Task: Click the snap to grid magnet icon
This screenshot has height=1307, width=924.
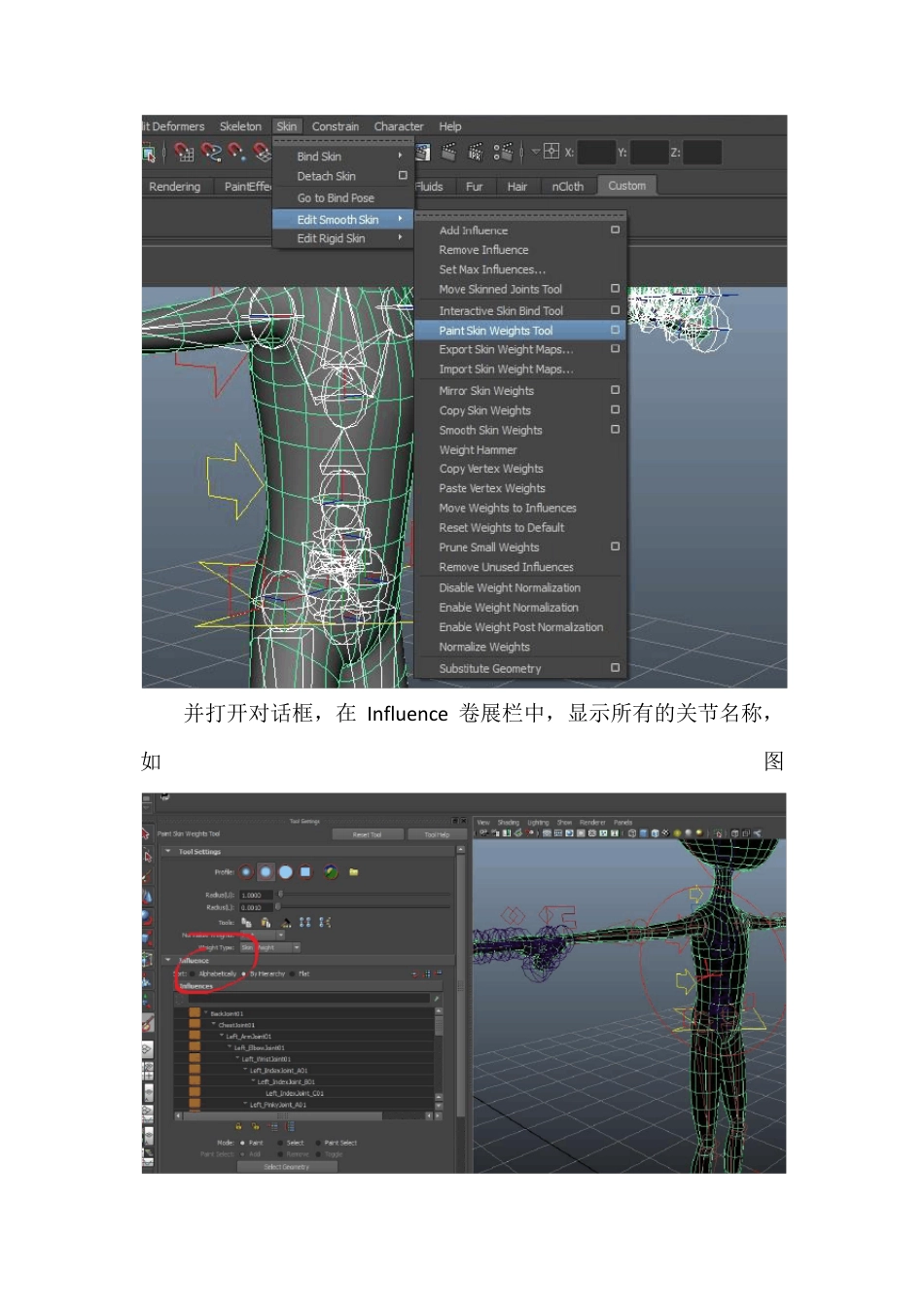Action: point(185,153)
